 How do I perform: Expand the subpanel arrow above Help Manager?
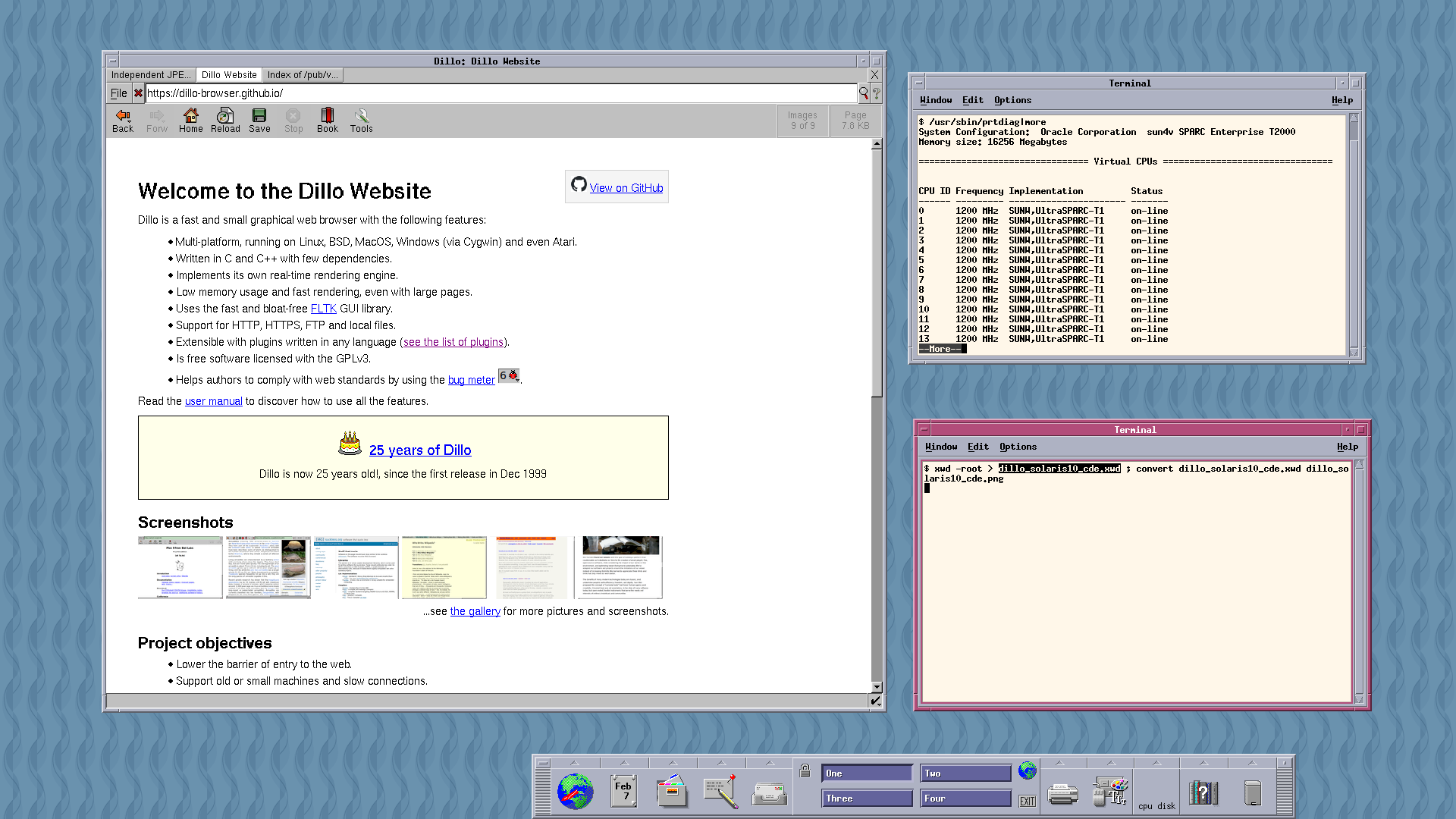[1203, 763]
